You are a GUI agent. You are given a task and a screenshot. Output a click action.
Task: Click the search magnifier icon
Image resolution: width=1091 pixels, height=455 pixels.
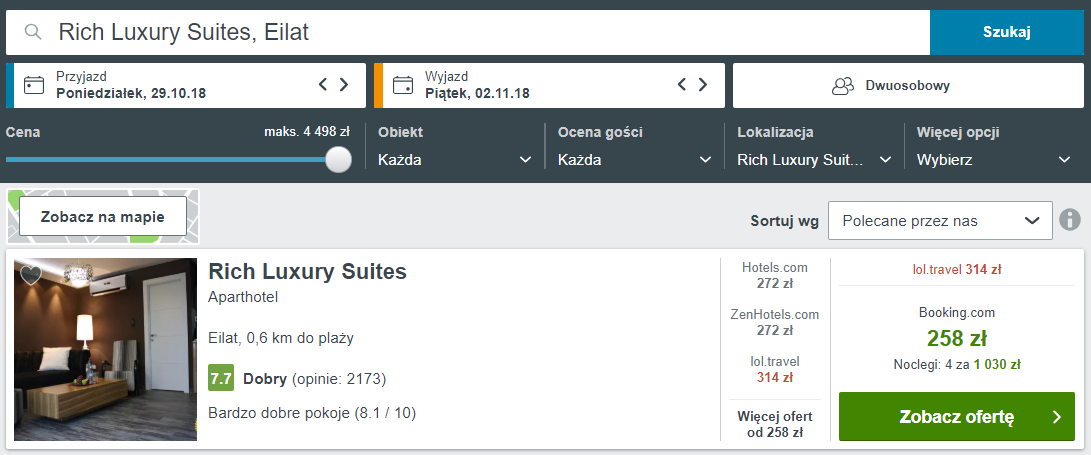tap(33, 32)
